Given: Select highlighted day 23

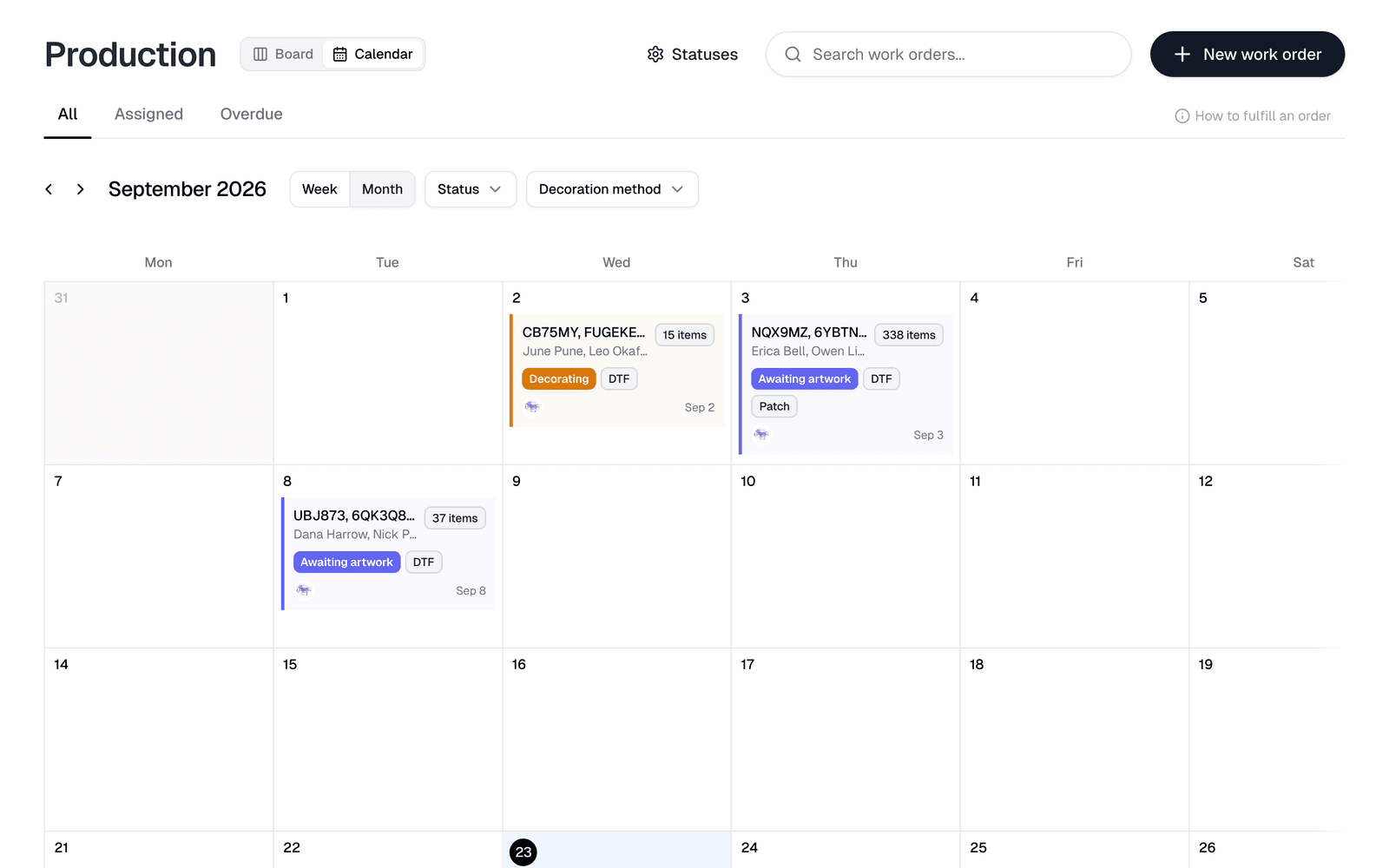Looking at the screenshot, I should (x=523, y=852).
